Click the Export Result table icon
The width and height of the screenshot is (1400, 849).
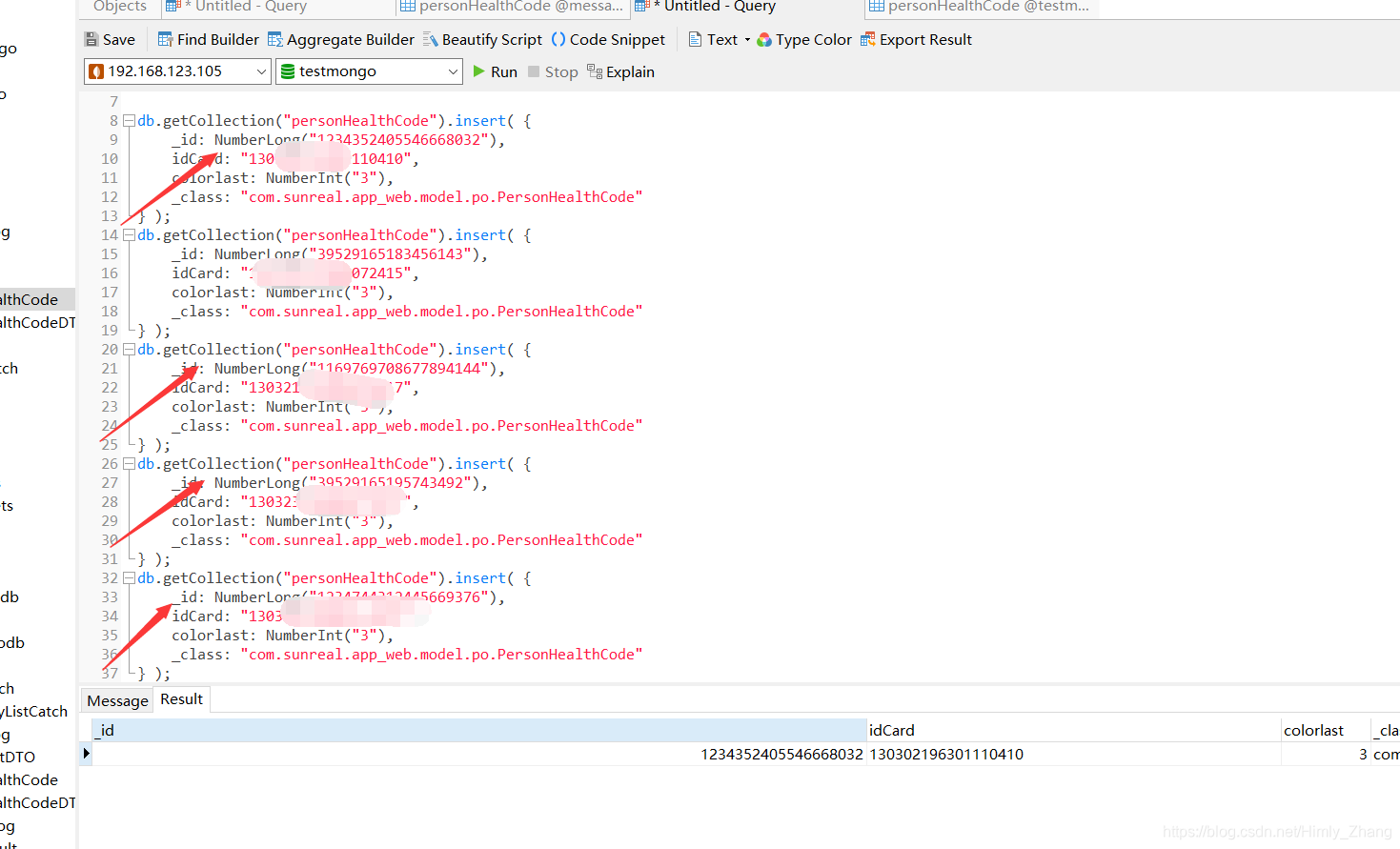tap(867, 39)
